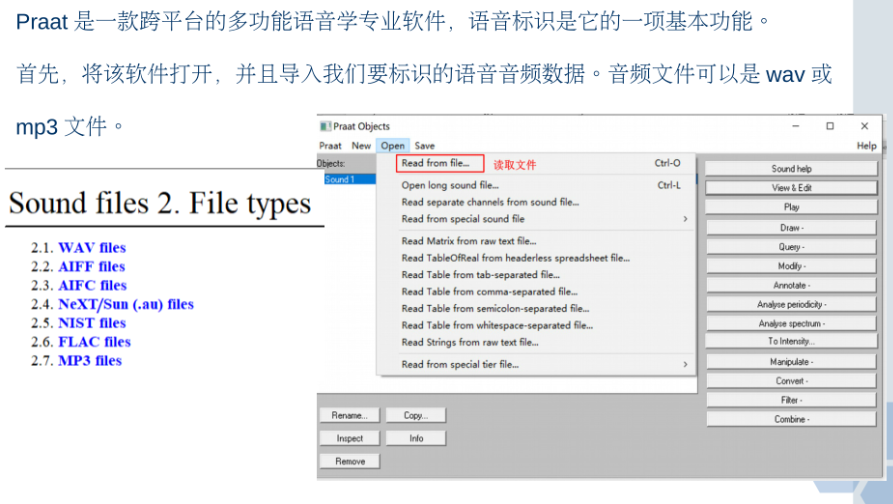
Task: Open the Annotate - dropdown button
Action: click(x=791, y=285)
